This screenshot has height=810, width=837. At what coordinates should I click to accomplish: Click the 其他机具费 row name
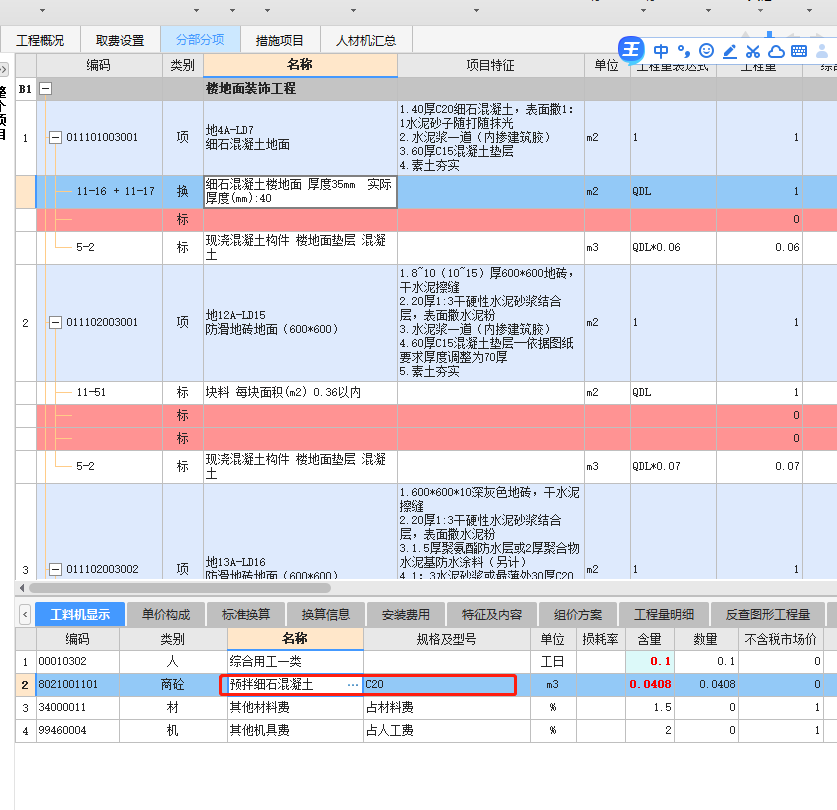click(259, 730)
